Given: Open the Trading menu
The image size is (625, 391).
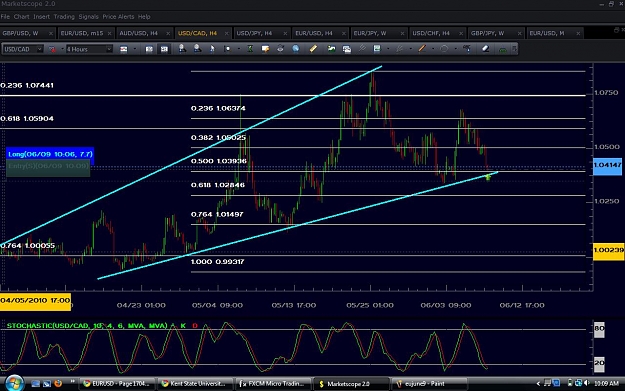Looking at the screenshot, I should pos(64,17).
